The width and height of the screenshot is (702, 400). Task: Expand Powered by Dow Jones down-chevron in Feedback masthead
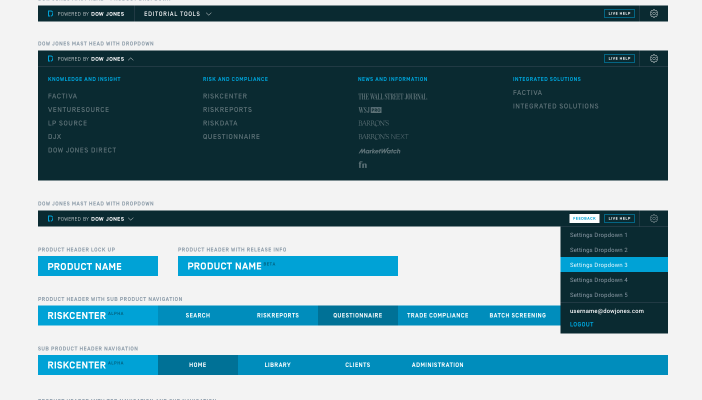(131, 219)
